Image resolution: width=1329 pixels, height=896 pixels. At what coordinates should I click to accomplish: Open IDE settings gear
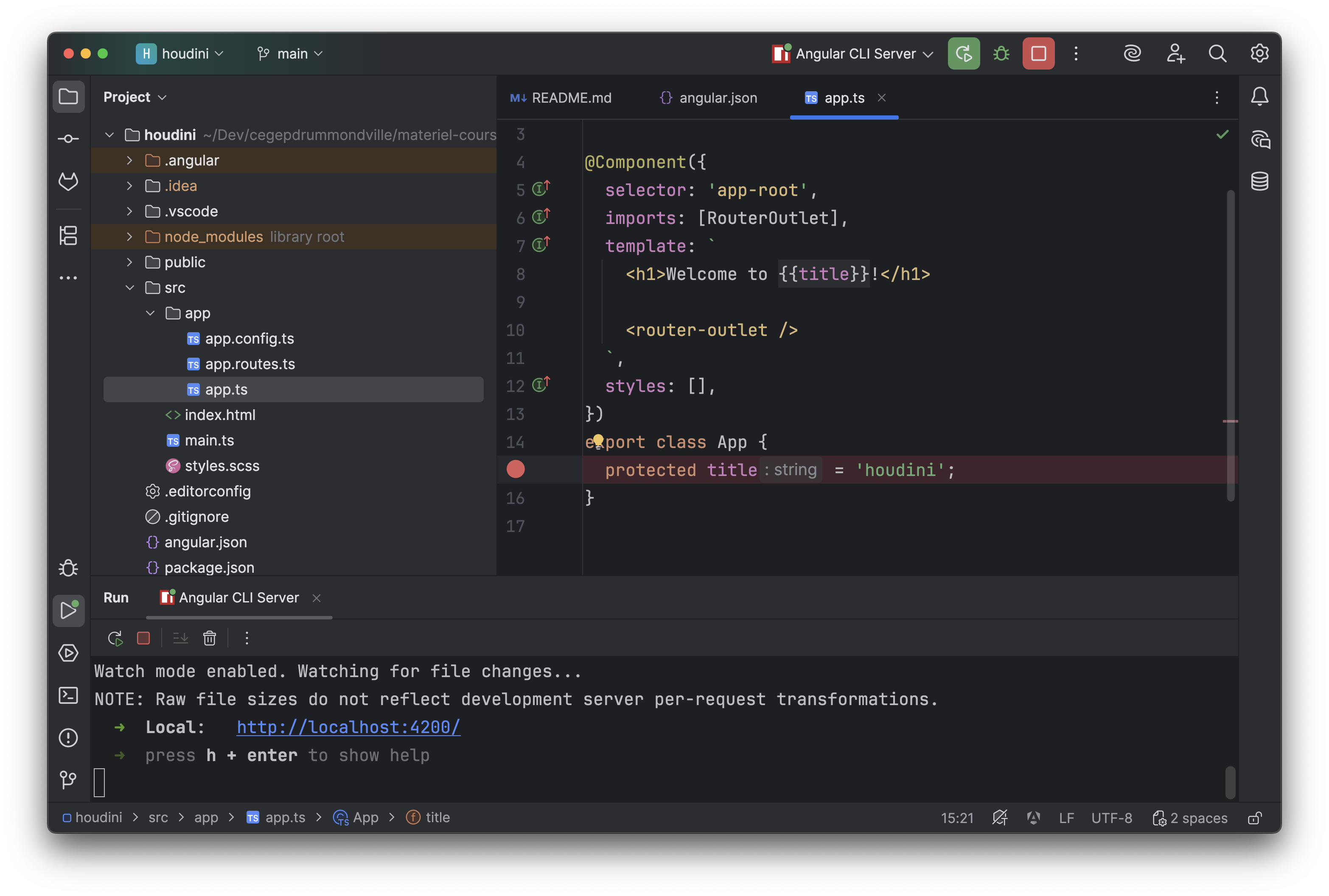(1260, 54)
